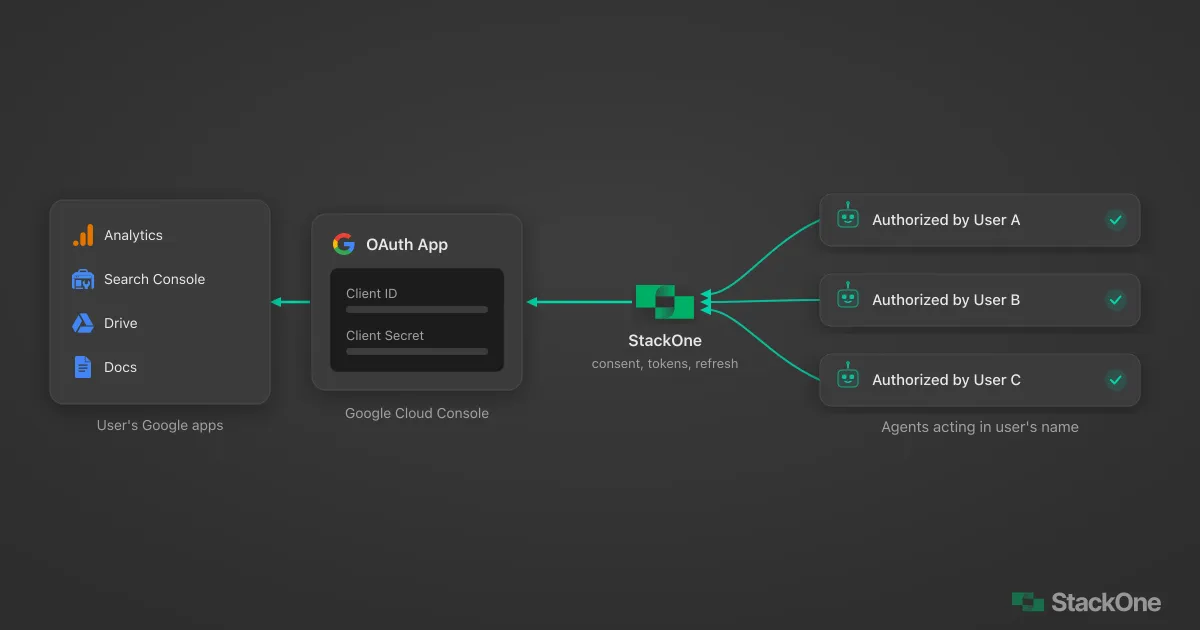Viewport: 1200px width, 630px height.
Task: Click the Google Cloud Console caption
Action: tap(417, 413)
